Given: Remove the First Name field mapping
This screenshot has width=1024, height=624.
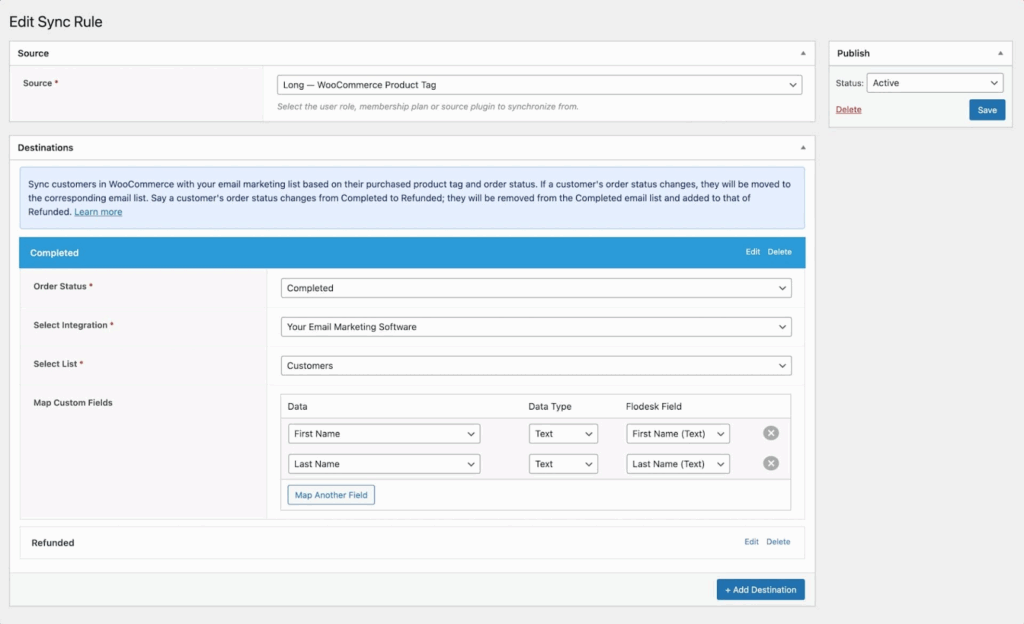Looking at the screenshot, I should (770, 433).
